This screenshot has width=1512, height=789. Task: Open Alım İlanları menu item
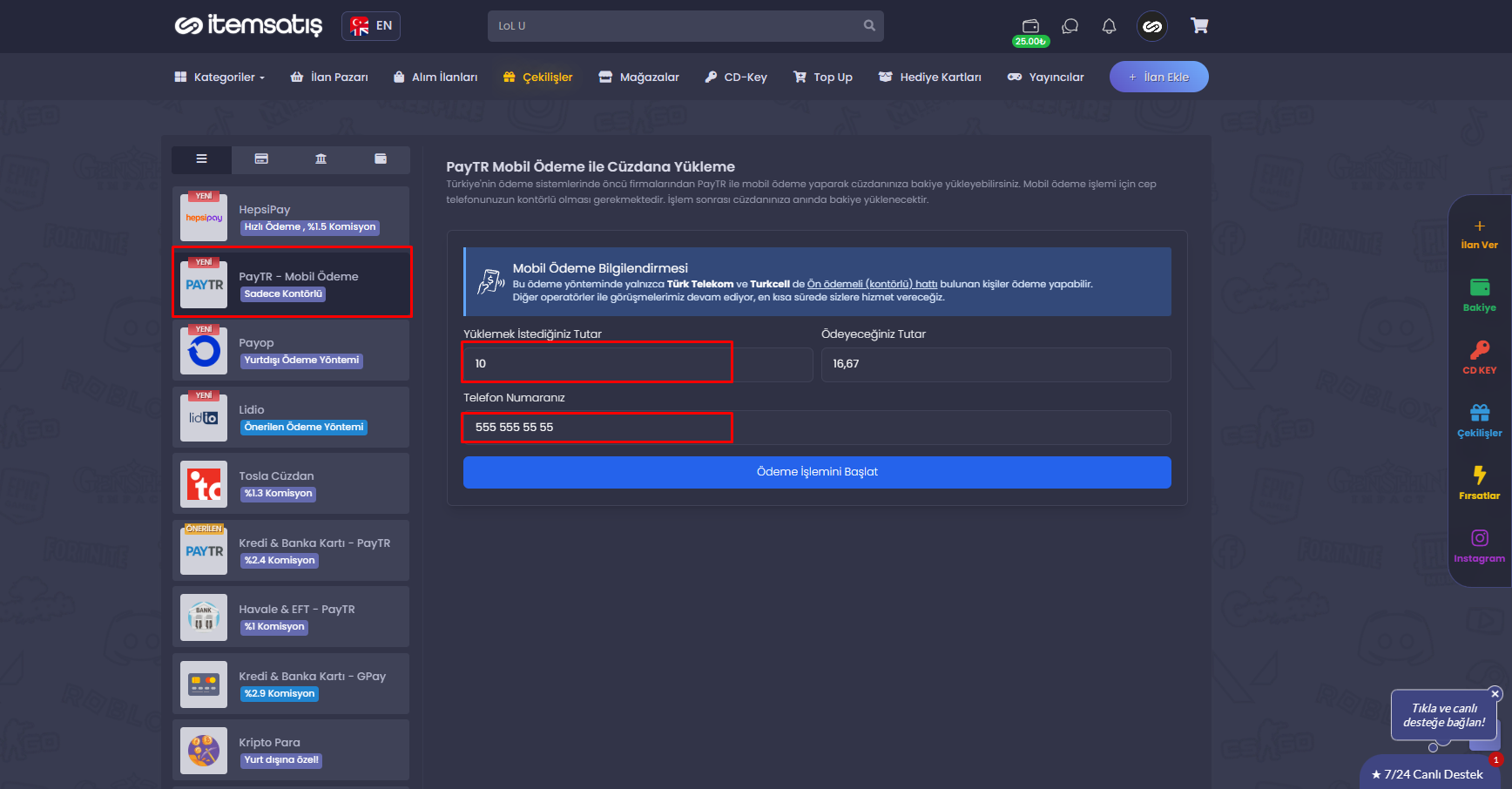435,77
